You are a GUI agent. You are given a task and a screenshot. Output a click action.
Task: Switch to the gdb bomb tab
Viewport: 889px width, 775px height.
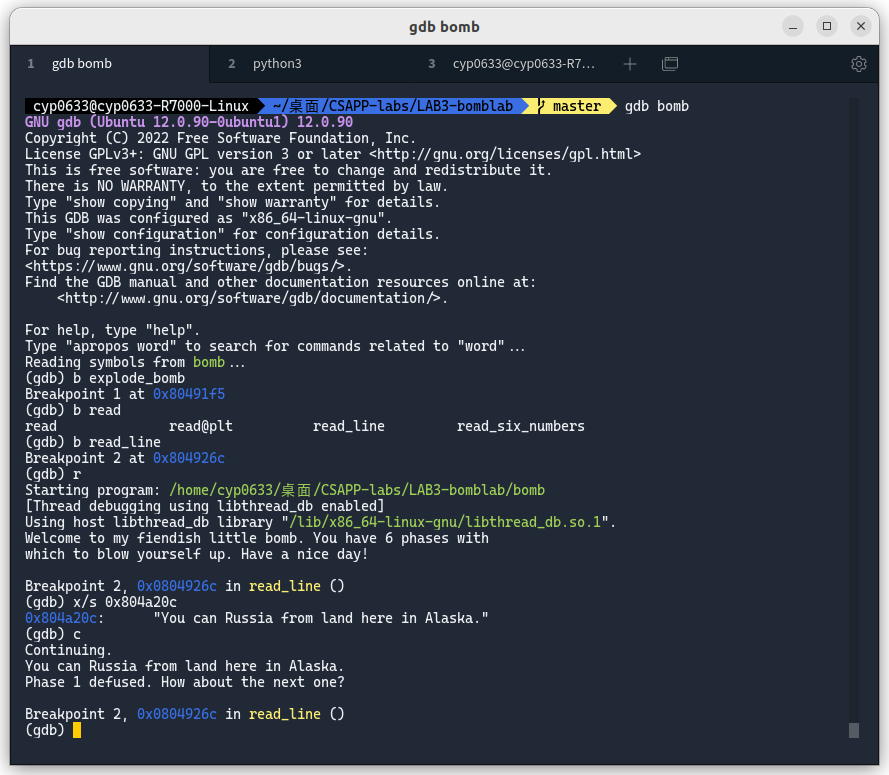(x=110, y=64)
